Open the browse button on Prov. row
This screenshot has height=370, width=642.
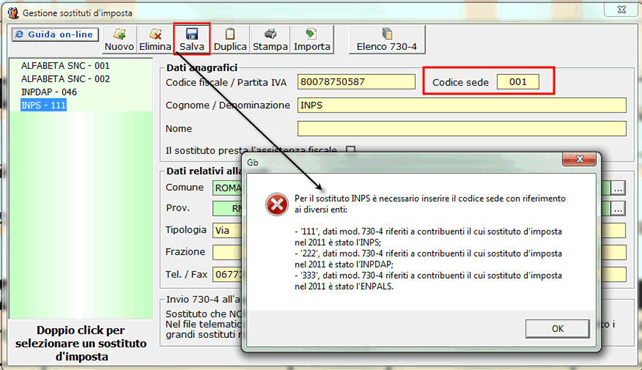(618, 208)
